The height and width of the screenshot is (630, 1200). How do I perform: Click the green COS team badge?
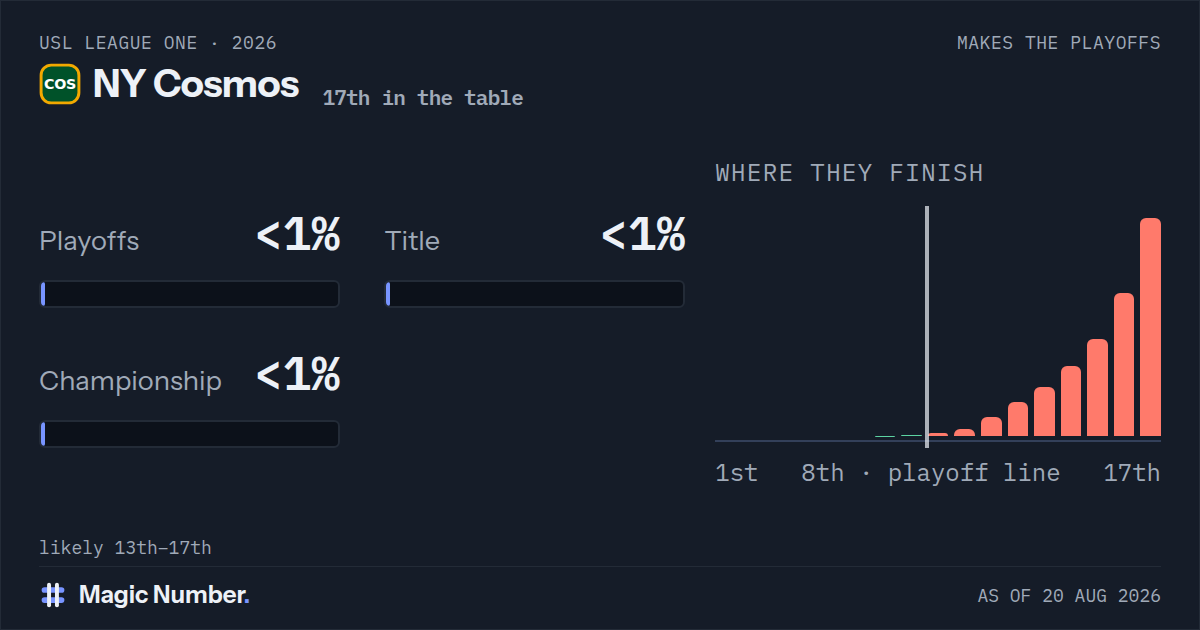coord(60,84)
